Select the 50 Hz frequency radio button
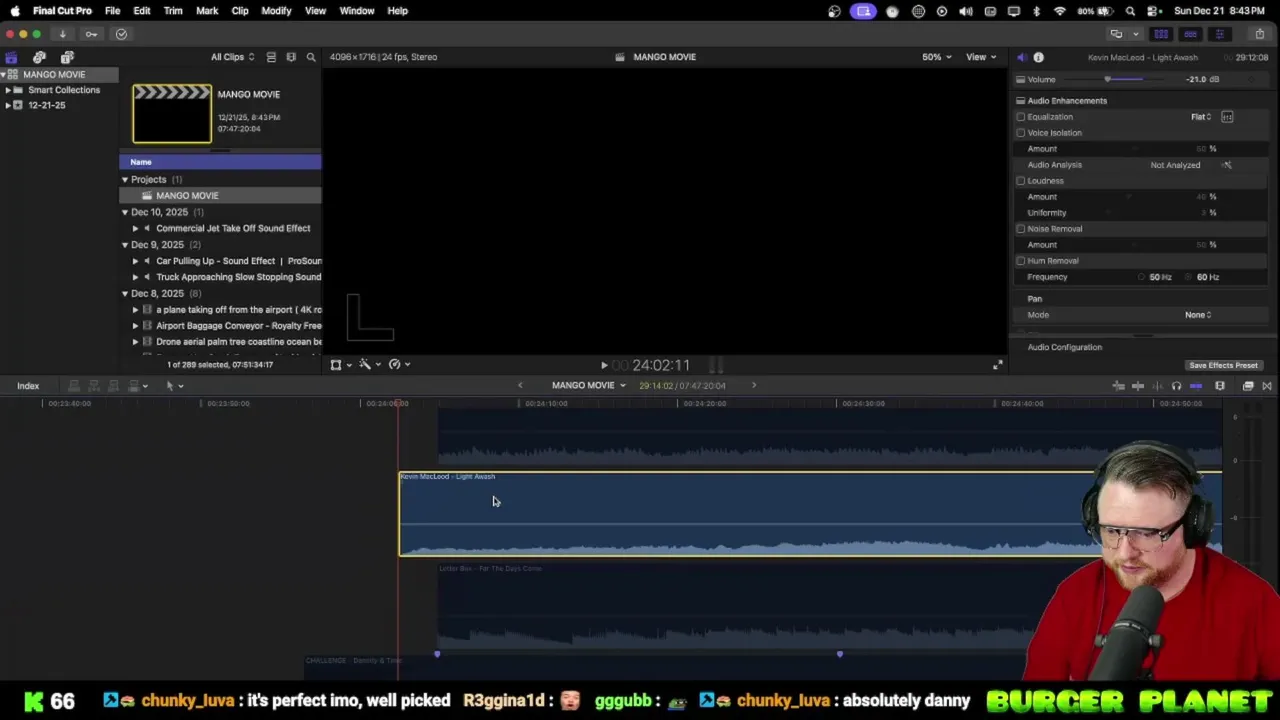Viewport: 1280px width, 720px height. click(x=1142, y=277)
